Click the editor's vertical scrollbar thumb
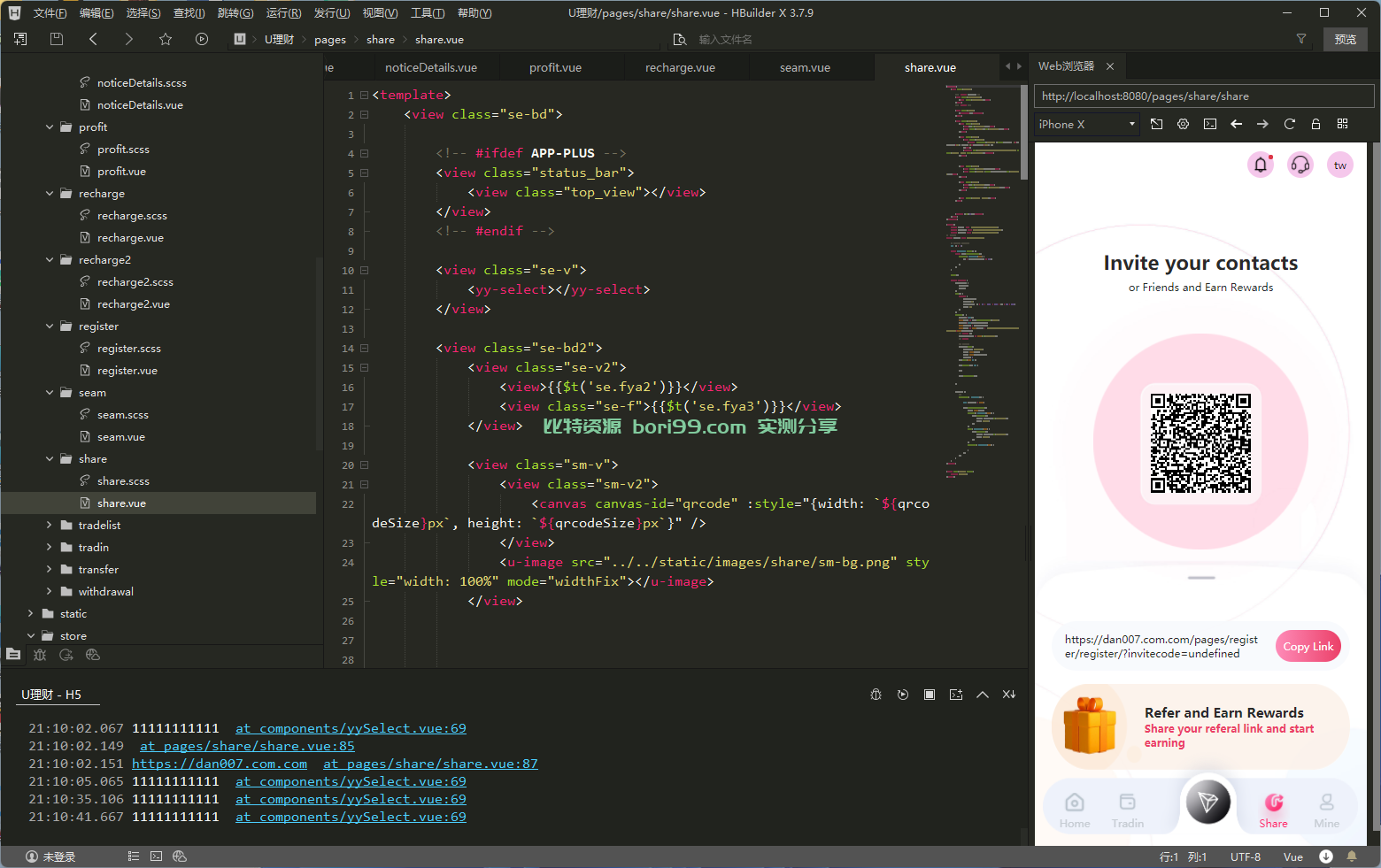This screenshot has width=1381, height=868. coord(1024,133)
